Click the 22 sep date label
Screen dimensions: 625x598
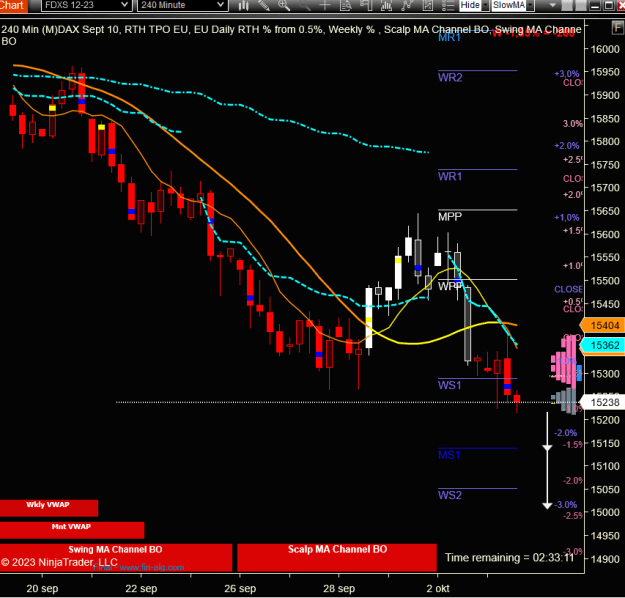click(x=141, y=588)
